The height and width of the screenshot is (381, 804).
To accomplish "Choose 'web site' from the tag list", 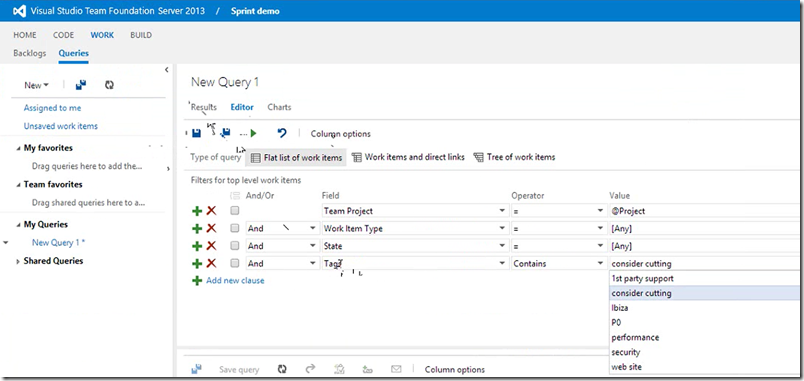I will coord(704,367).
